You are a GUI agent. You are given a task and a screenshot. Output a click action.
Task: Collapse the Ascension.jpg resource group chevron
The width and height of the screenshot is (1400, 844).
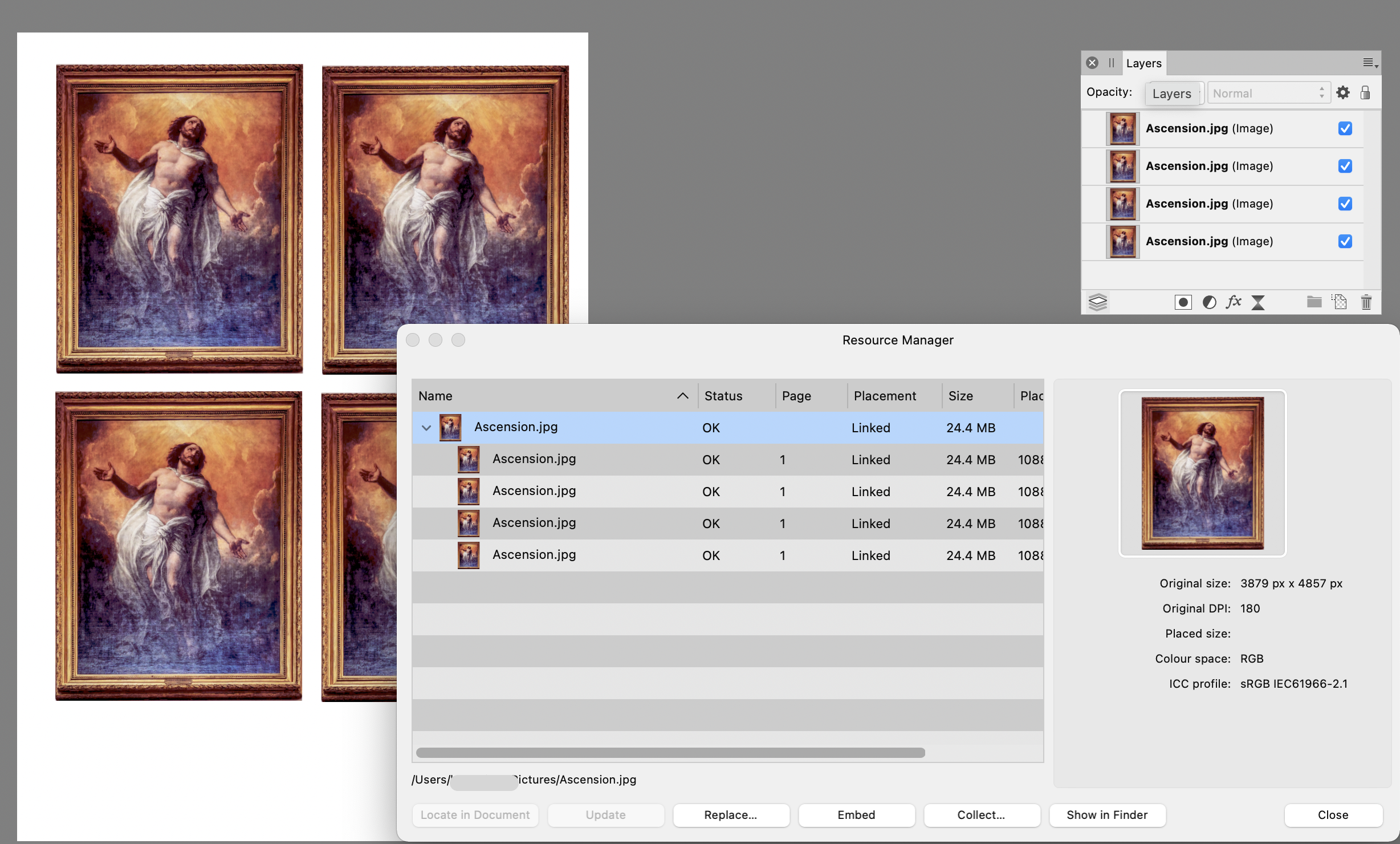[426, 428]
